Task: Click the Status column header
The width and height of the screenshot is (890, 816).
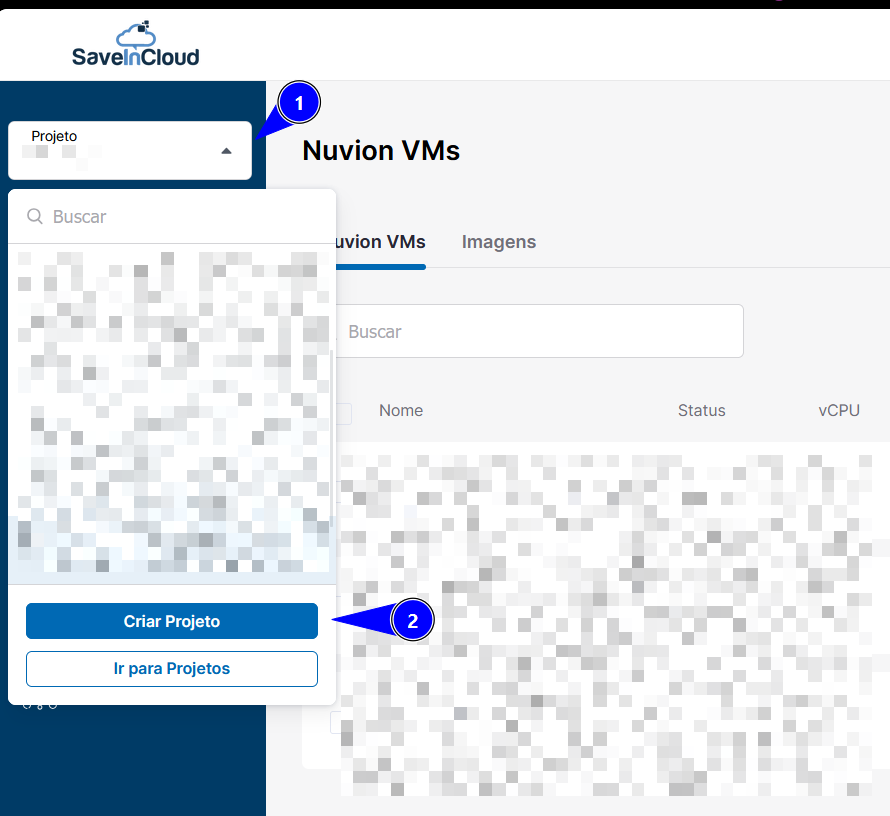Action: tap(702, 410)
